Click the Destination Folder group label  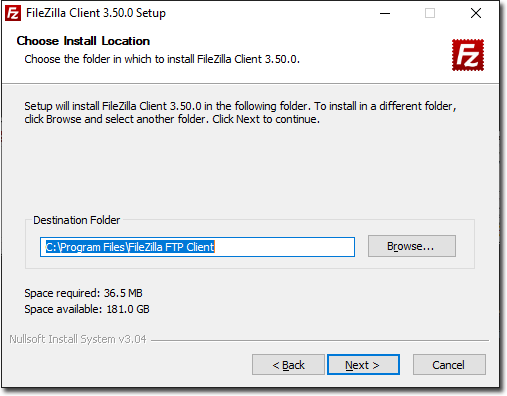76,220
